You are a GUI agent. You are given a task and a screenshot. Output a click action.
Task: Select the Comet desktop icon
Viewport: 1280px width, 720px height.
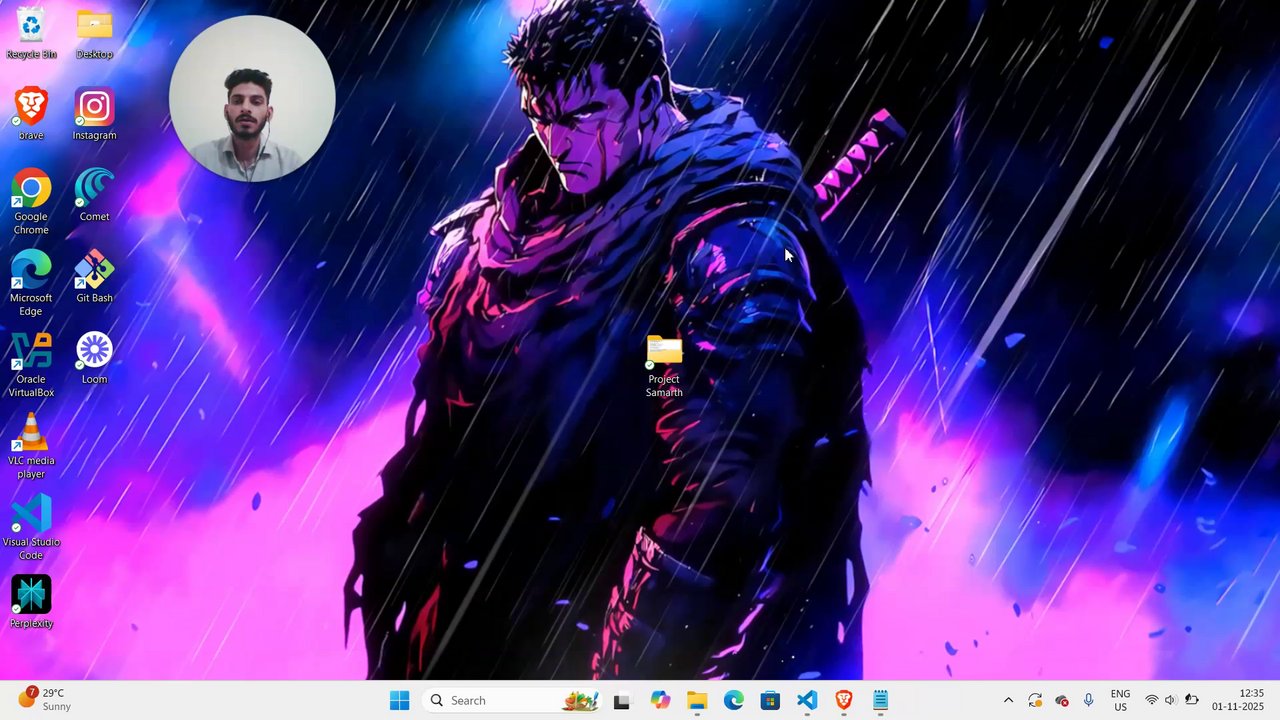pos(94,195)
